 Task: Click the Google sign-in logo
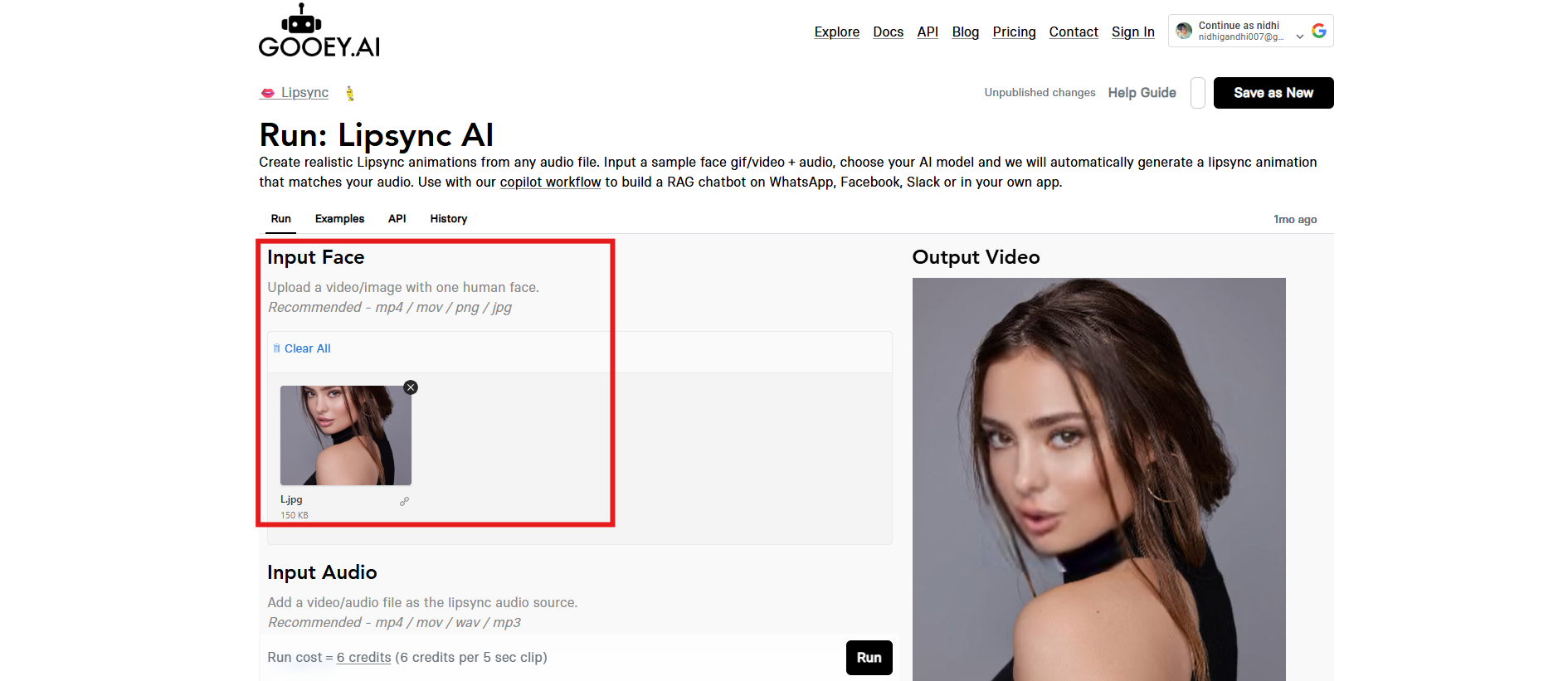pos(1318,31)
